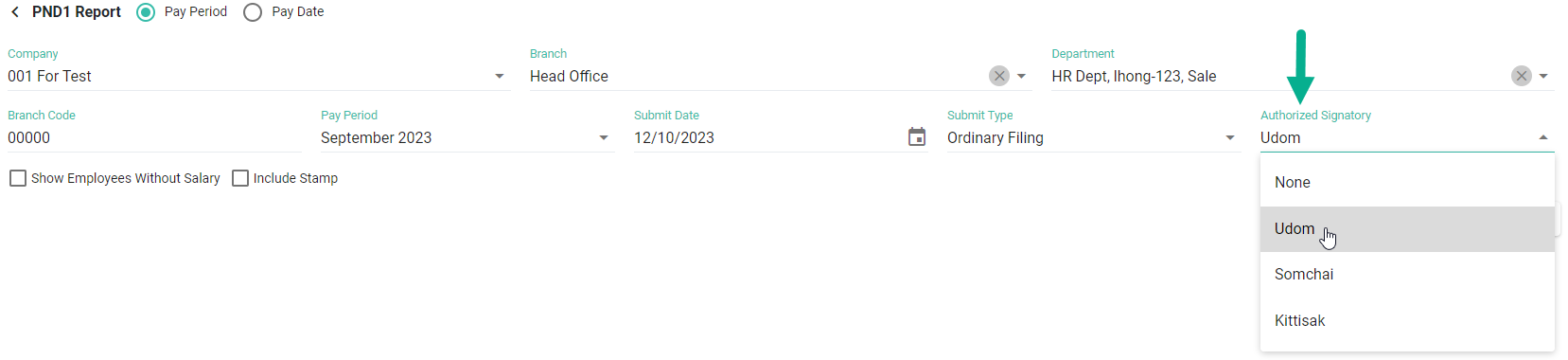The height and width of the screenshot is (360, 1568).
Task: Choose Kittisak from the signatory options
Action: (x=1407, y=321)
